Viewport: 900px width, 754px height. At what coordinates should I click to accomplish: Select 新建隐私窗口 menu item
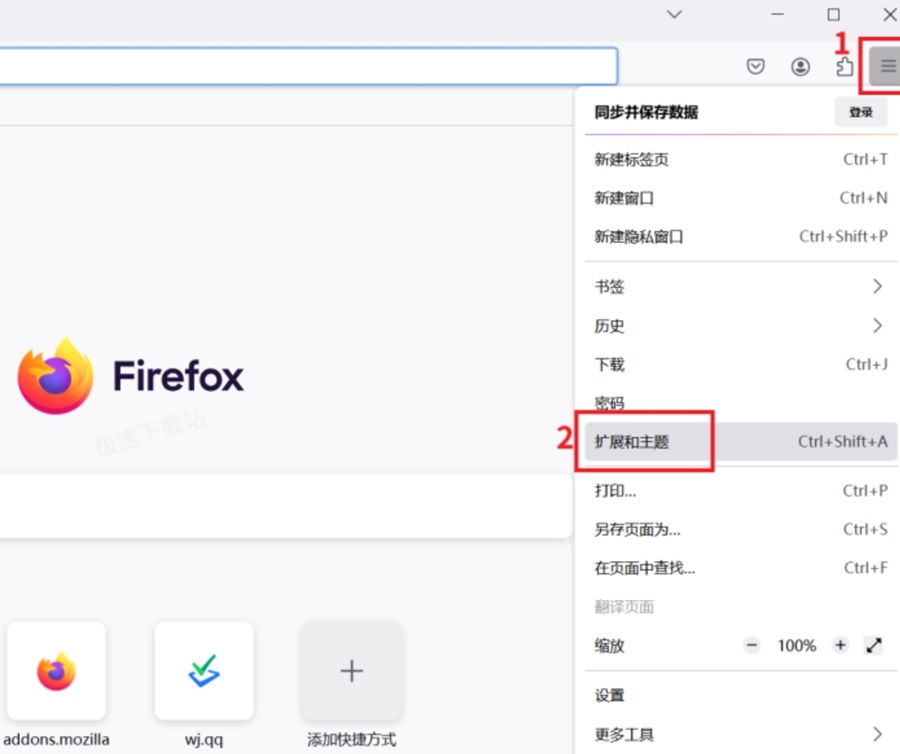click(741, 236)
